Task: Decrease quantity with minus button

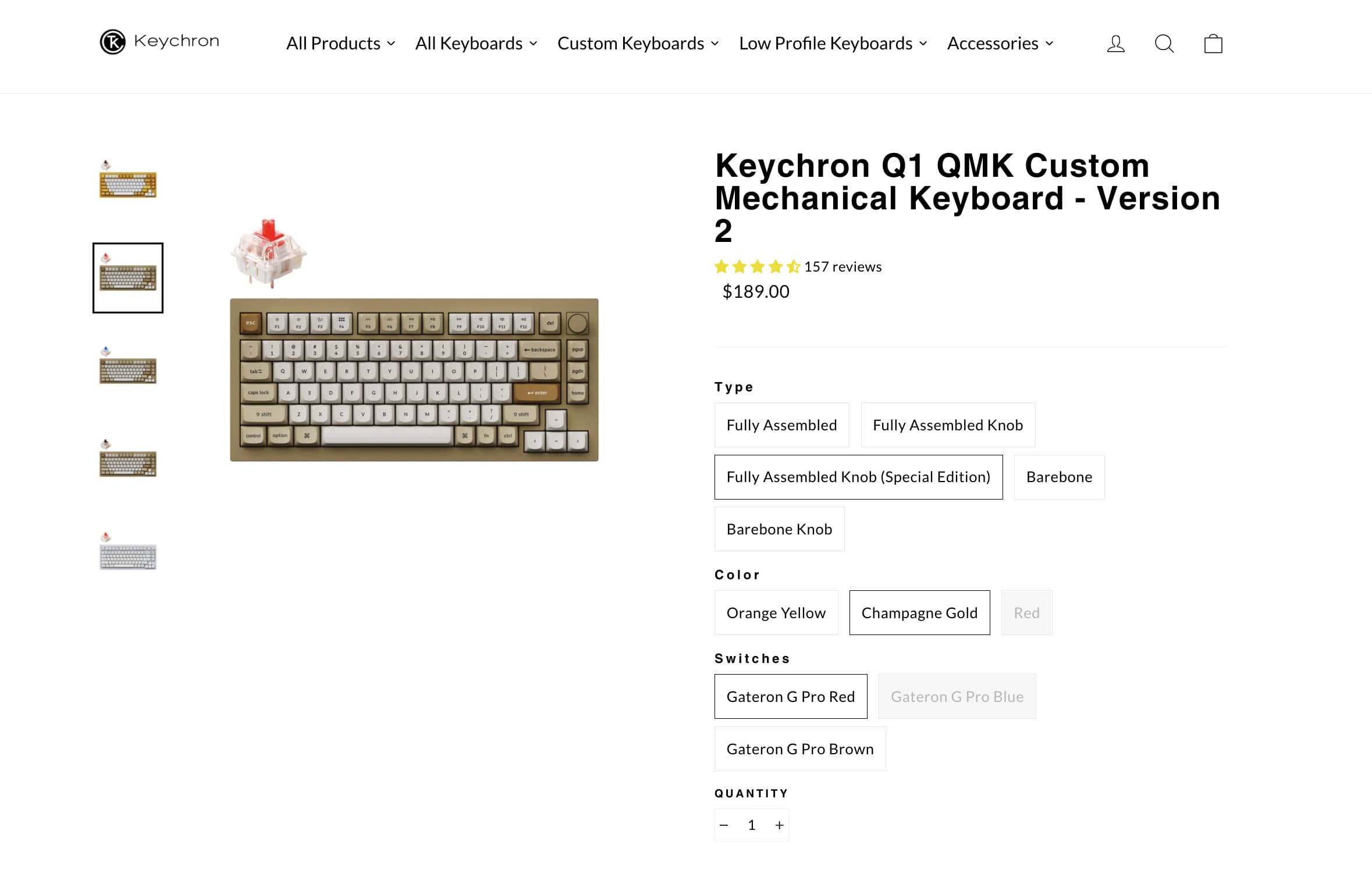Action: click(x=724, y=825)
